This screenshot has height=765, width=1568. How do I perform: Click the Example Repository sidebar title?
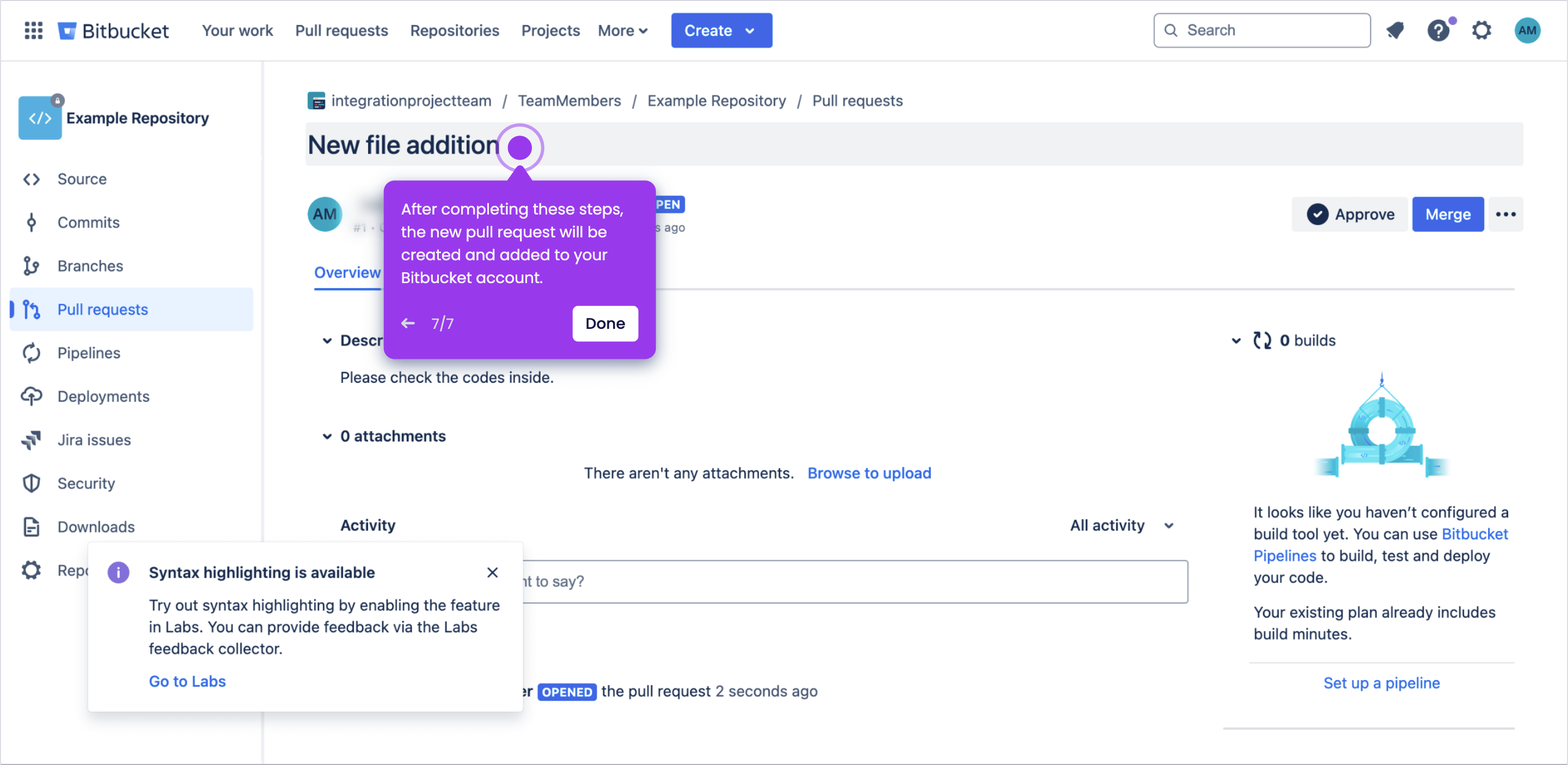138,118
